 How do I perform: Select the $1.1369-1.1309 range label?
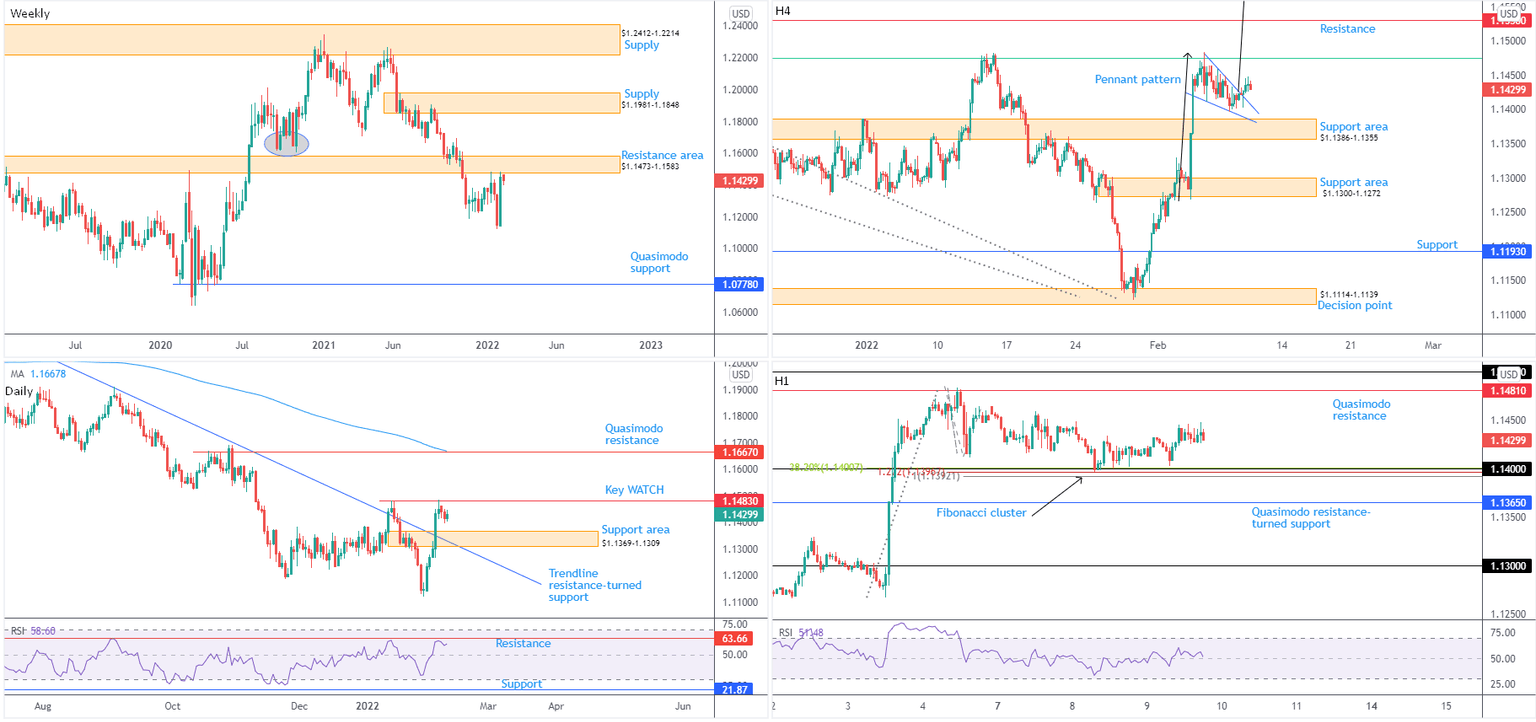(x=630, y=542)
